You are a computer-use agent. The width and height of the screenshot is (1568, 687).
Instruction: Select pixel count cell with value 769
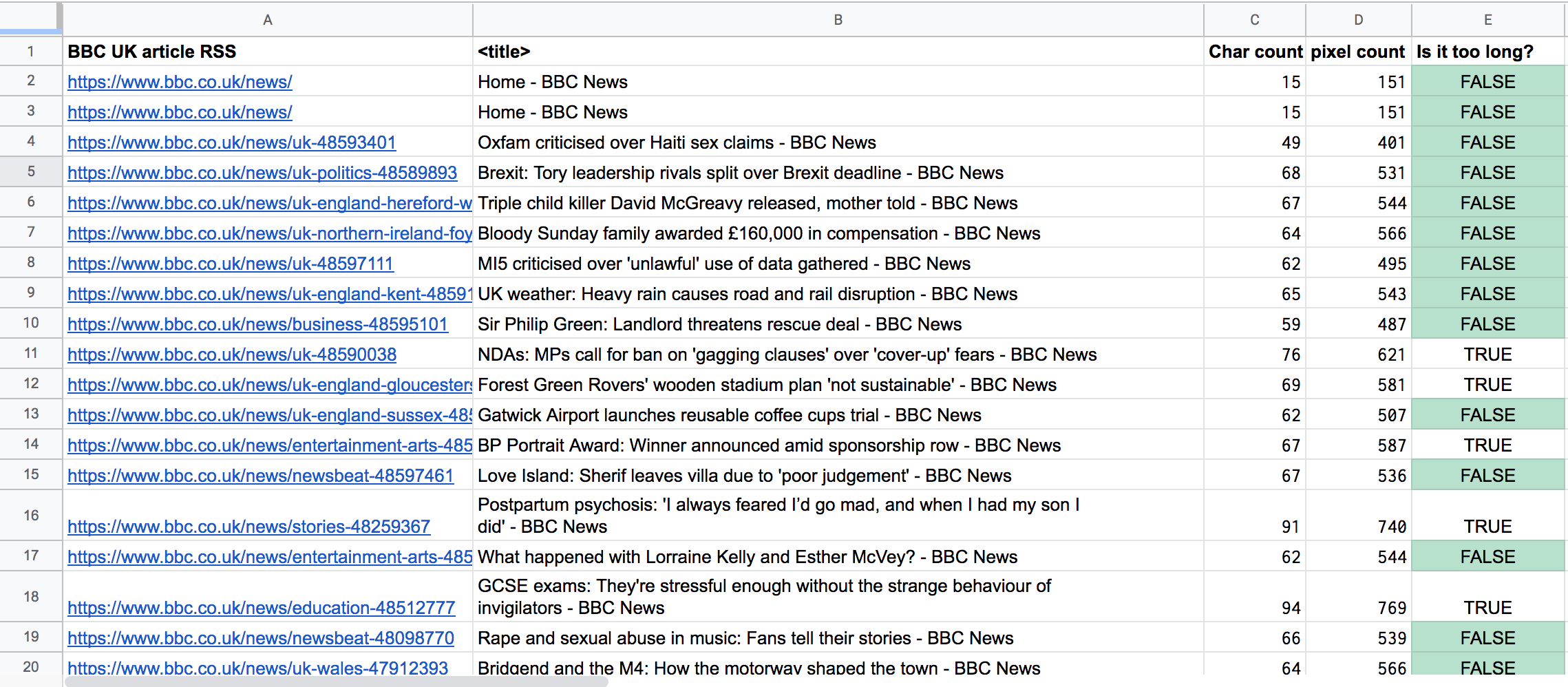(x=1358, y=596)
